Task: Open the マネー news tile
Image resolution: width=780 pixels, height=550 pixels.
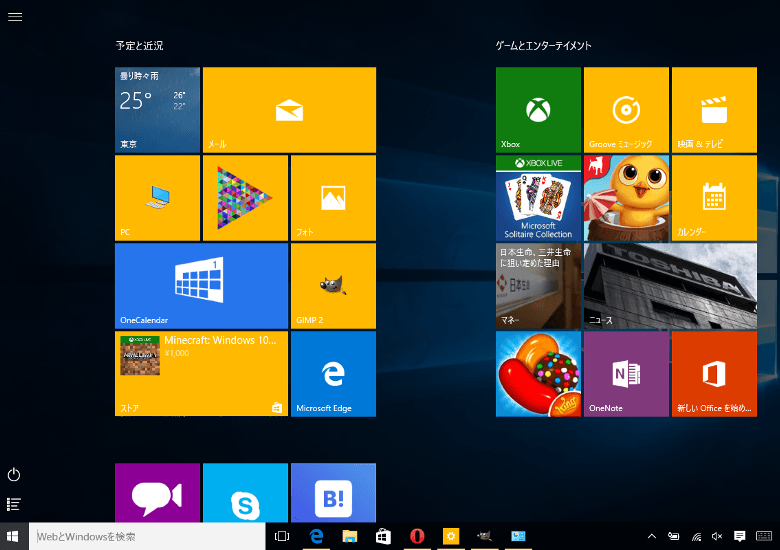Action: 538,286
